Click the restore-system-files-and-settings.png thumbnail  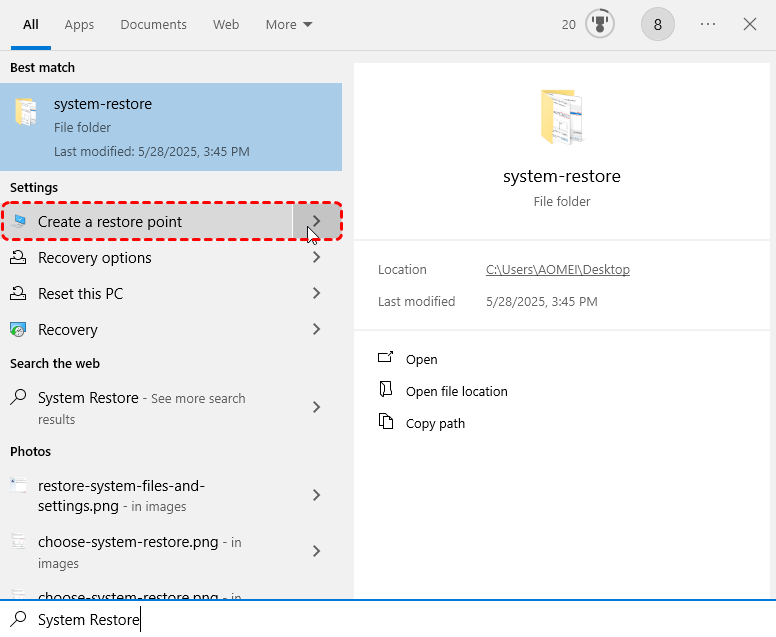tap(18, 485)
